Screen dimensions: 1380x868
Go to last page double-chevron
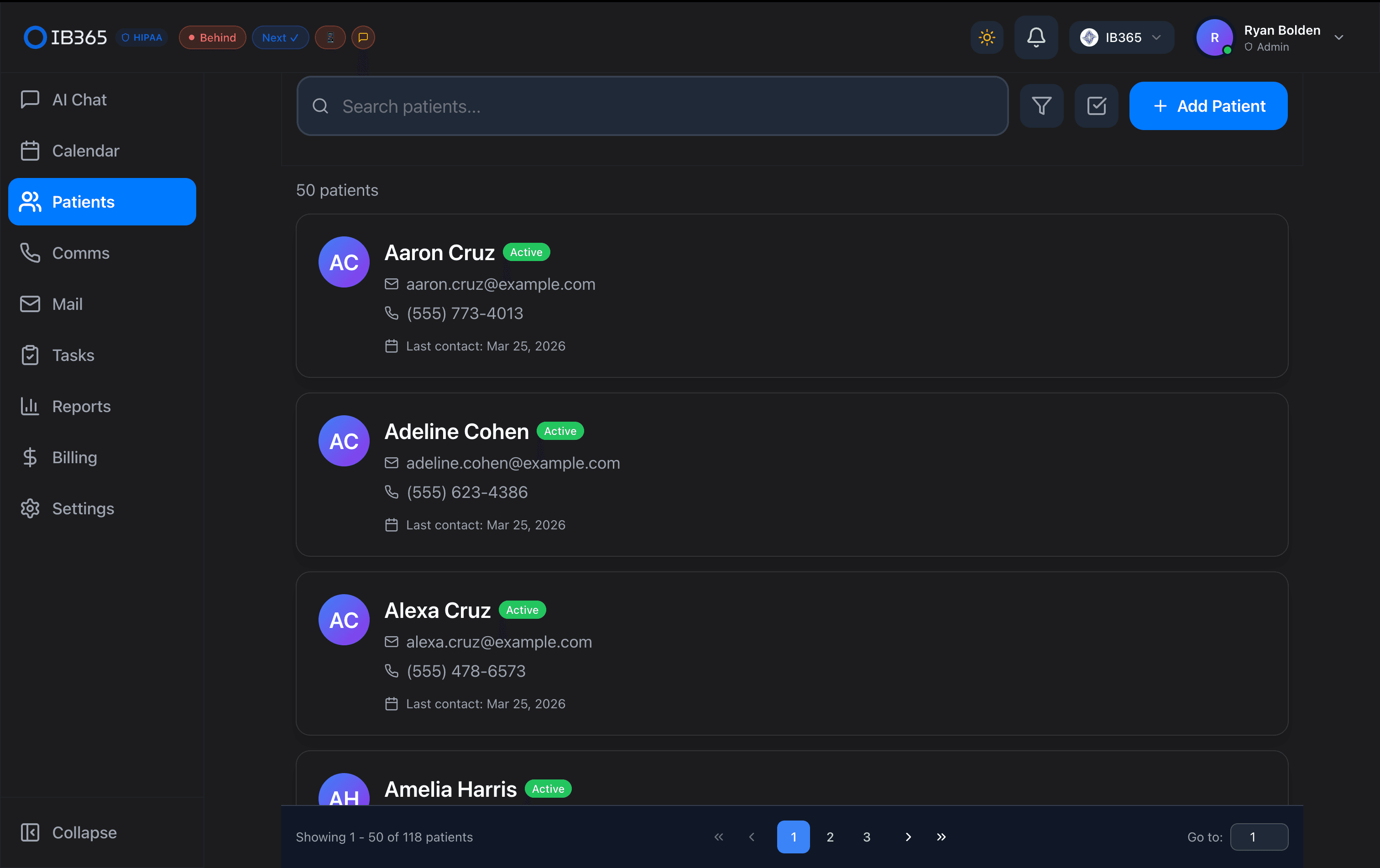[941, 837]
